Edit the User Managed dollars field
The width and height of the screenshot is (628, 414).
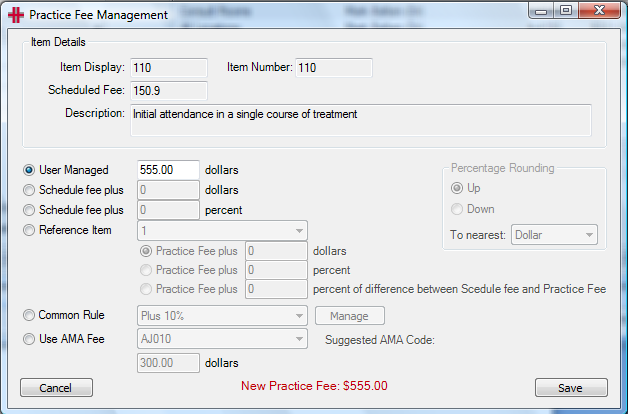click(x=168, y=170)
